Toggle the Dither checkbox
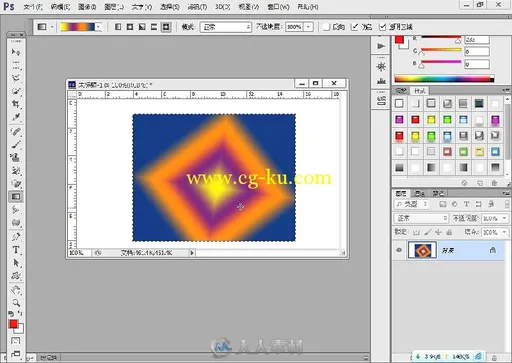This screenshot has height=363, width=512. 355,27
